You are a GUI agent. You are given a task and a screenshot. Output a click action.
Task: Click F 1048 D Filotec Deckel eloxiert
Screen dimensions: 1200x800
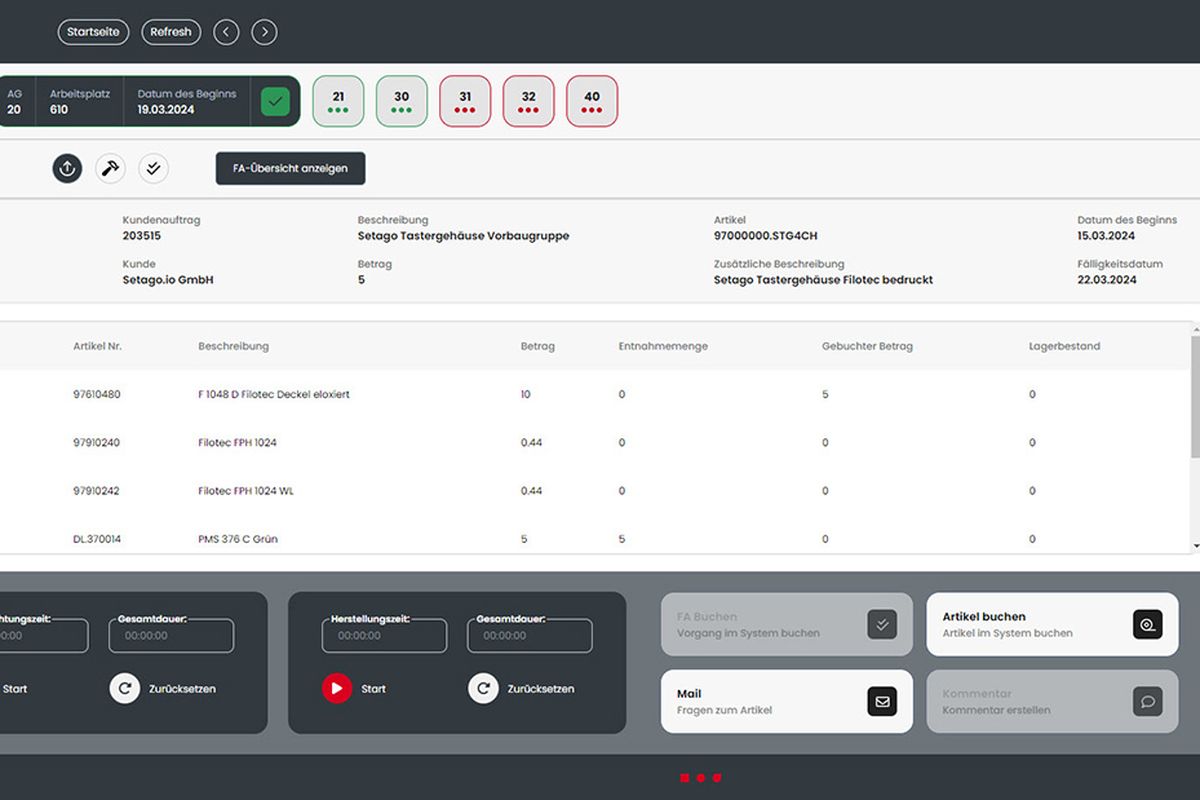tap(274, 394)
